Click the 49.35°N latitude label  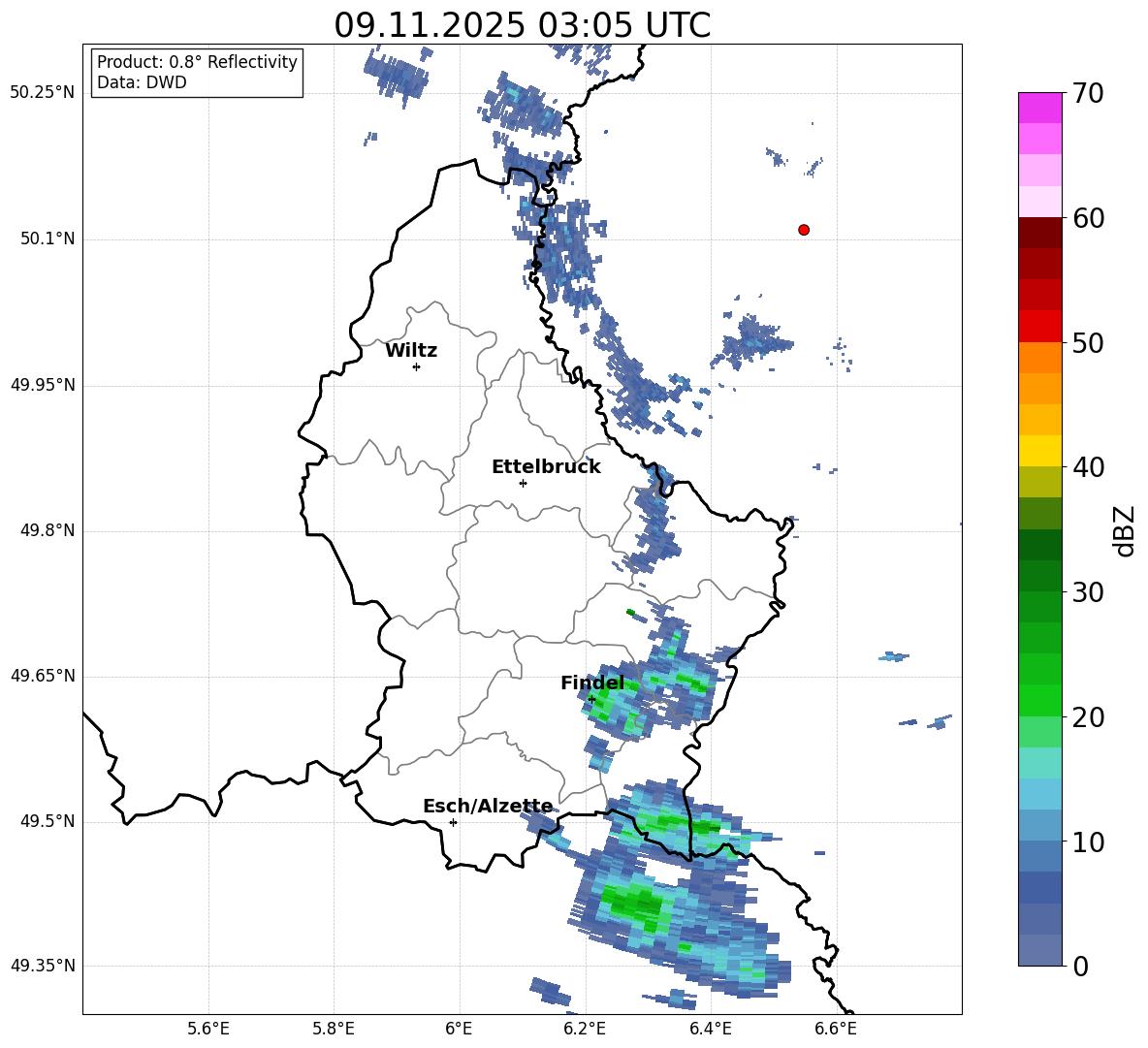pyautogui.click(x=43, y=966)
